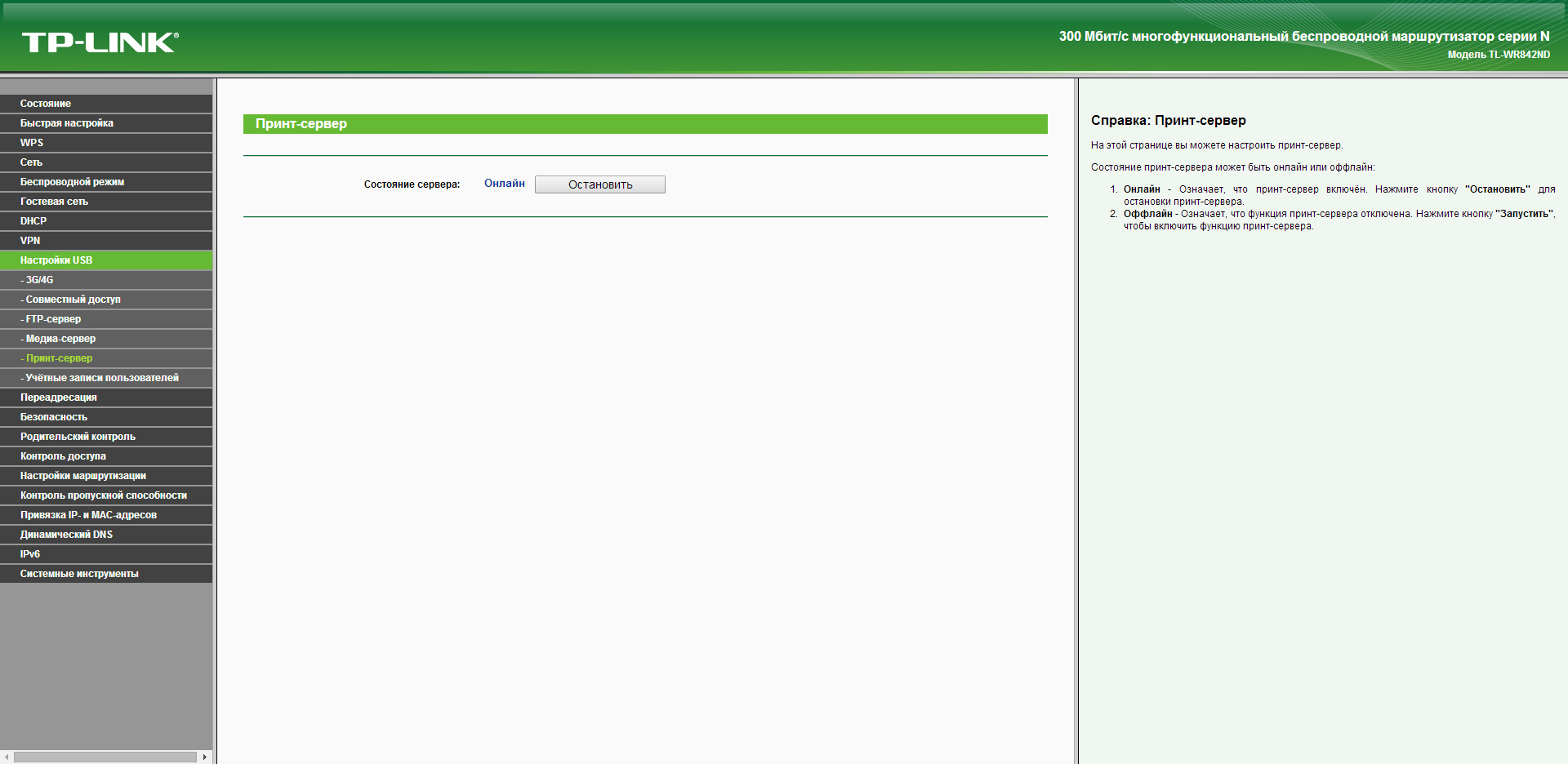
Task: Open the FTP-сервер submenu item
Action: click(x=106, y=319)
